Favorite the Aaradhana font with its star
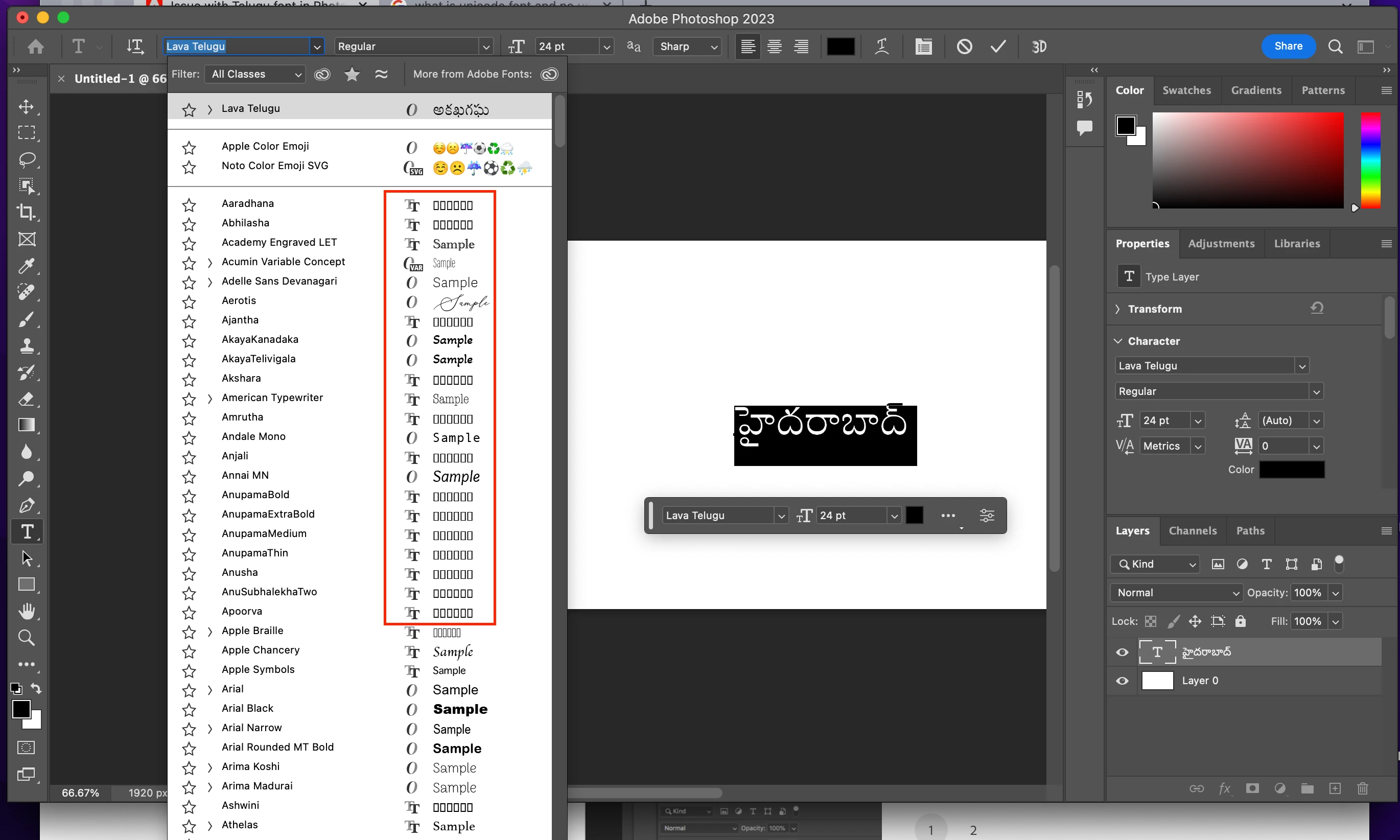 pyautogui.click(x=189, y=204)
